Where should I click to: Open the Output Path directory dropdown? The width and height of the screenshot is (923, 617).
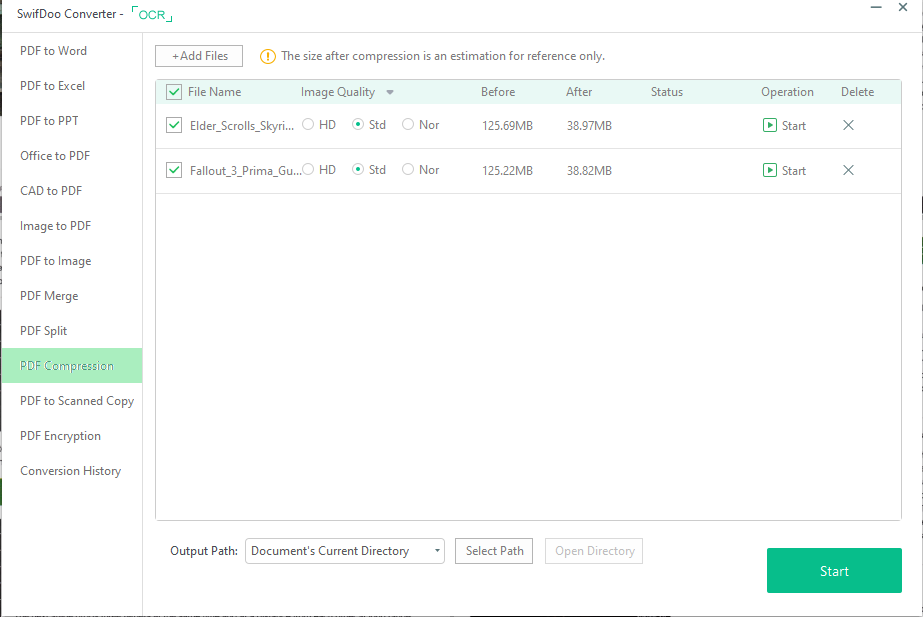click(344, 551)
